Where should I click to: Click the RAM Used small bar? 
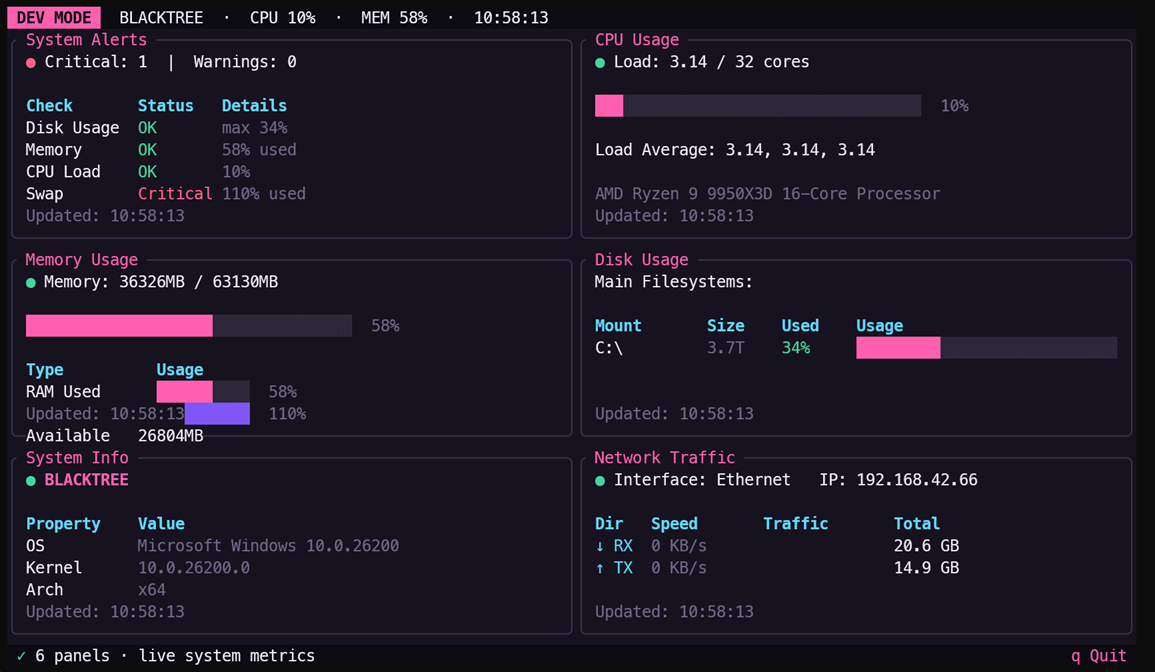(203, 391)
